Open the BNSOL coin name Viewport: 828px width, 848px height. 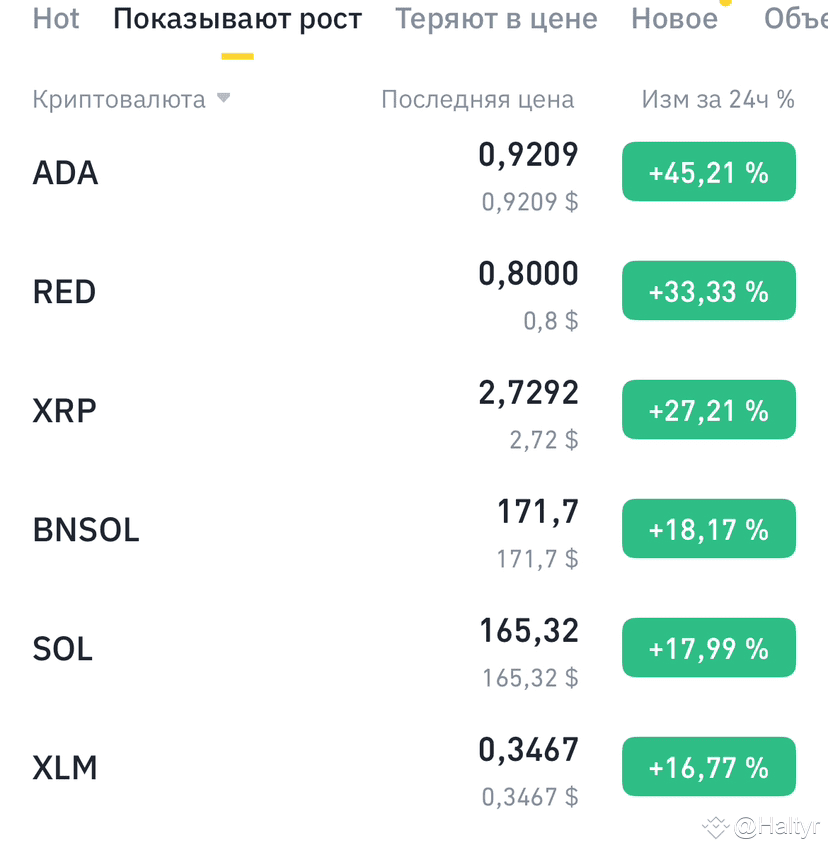pyautogui.click(x=86, y=530)
